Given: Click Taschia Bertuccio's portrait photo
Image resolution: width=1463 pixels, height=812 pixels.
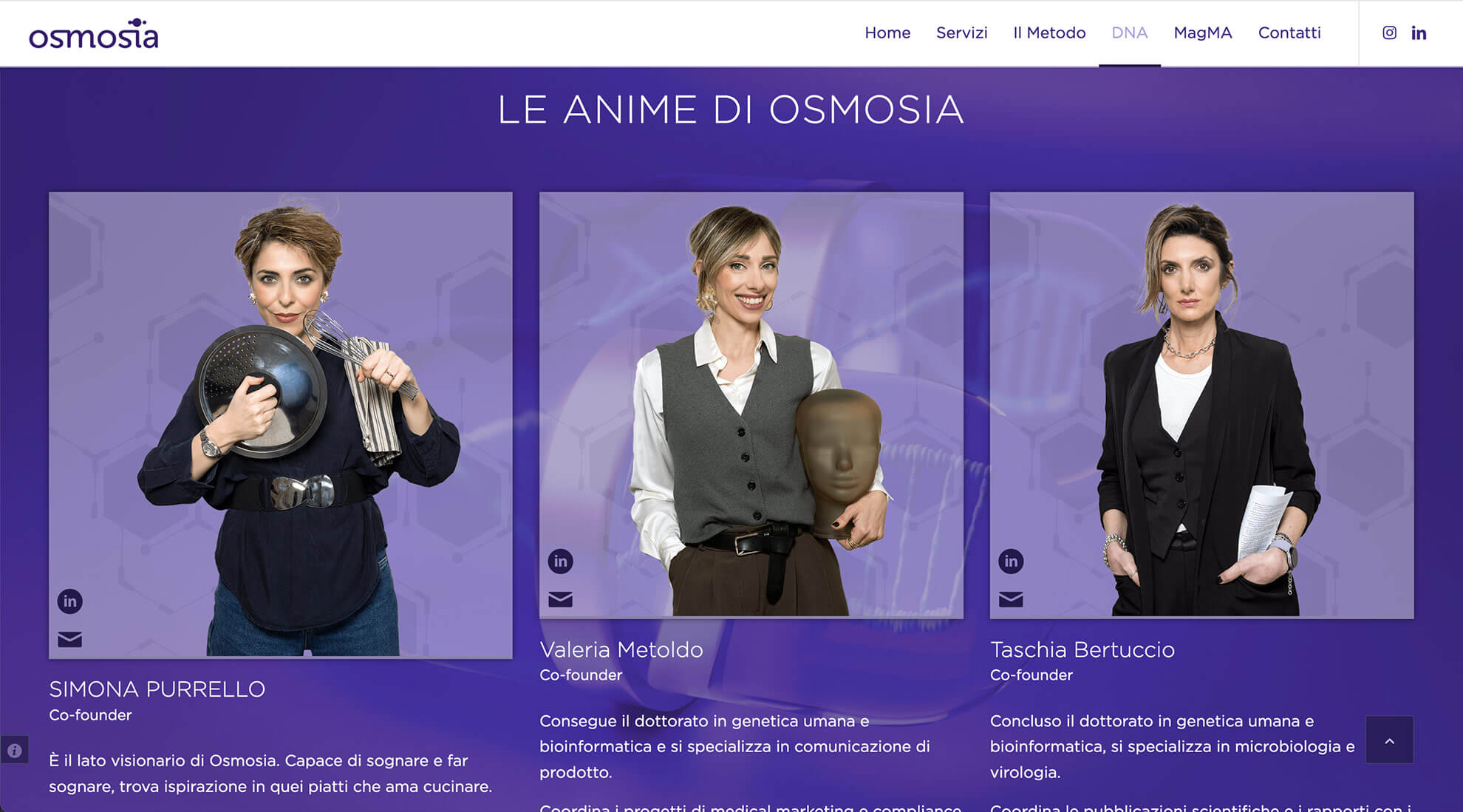Looking at the screenshot, I should tap(1201, 405).
